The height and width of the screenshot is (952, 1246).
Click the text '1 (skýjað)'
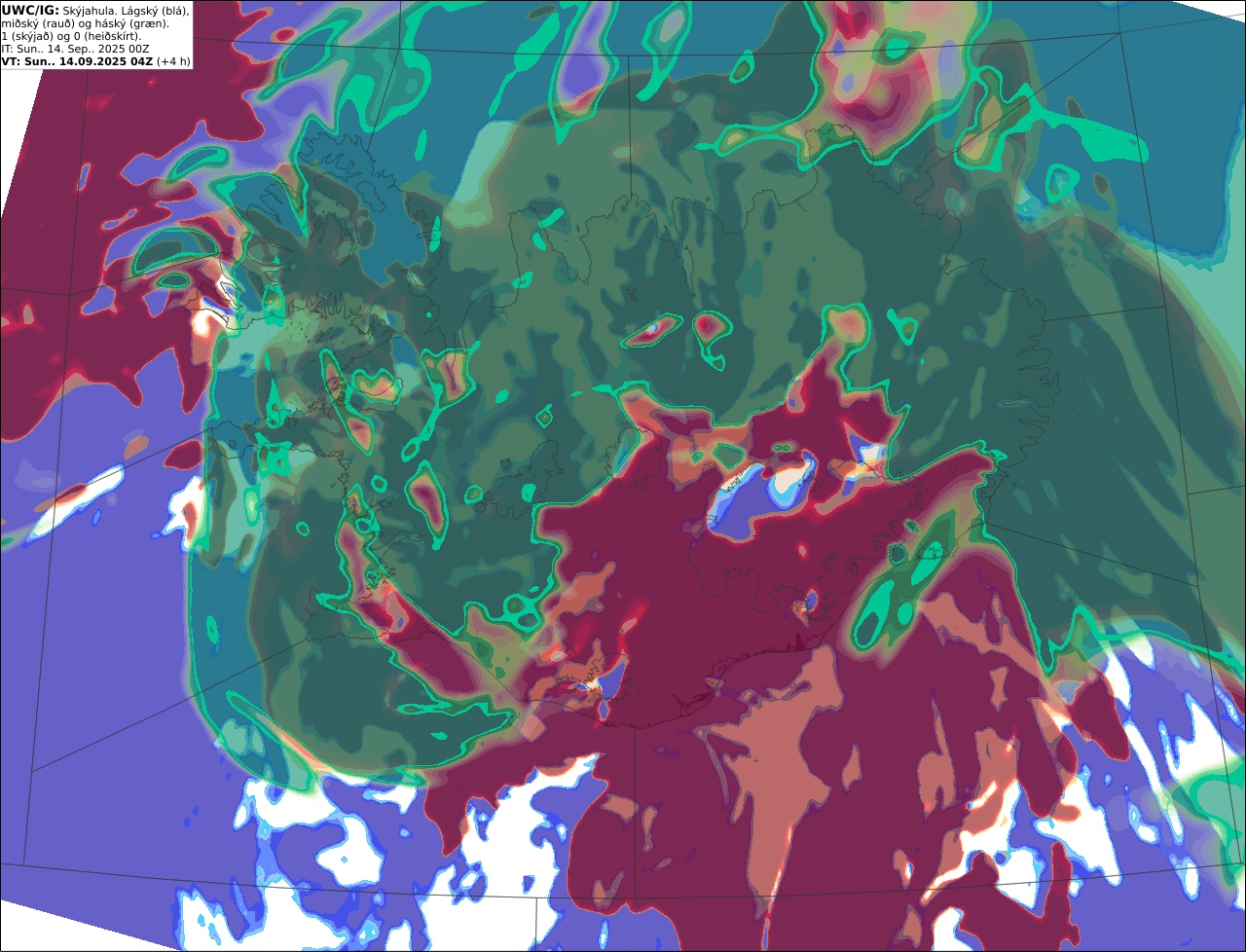27,37
